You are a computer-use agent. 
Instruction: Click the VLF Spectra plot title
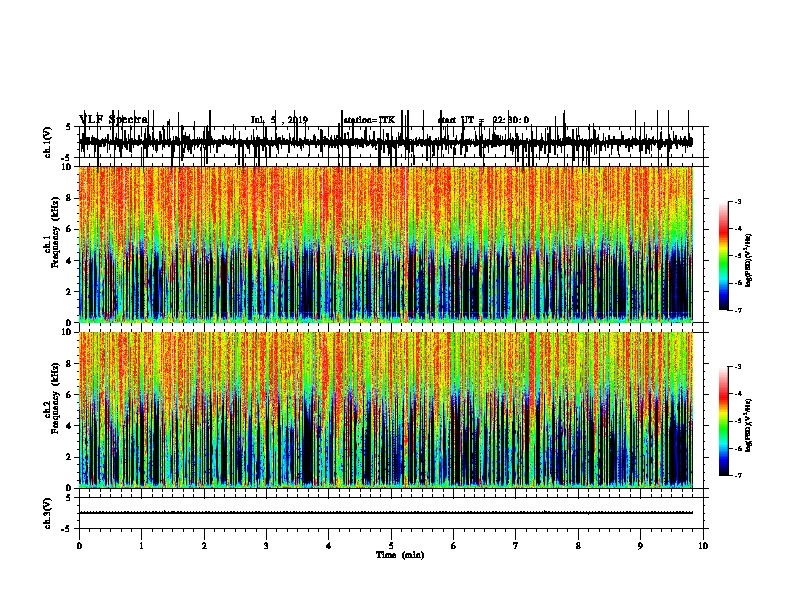pyautogui.click(x=114, y=120)
